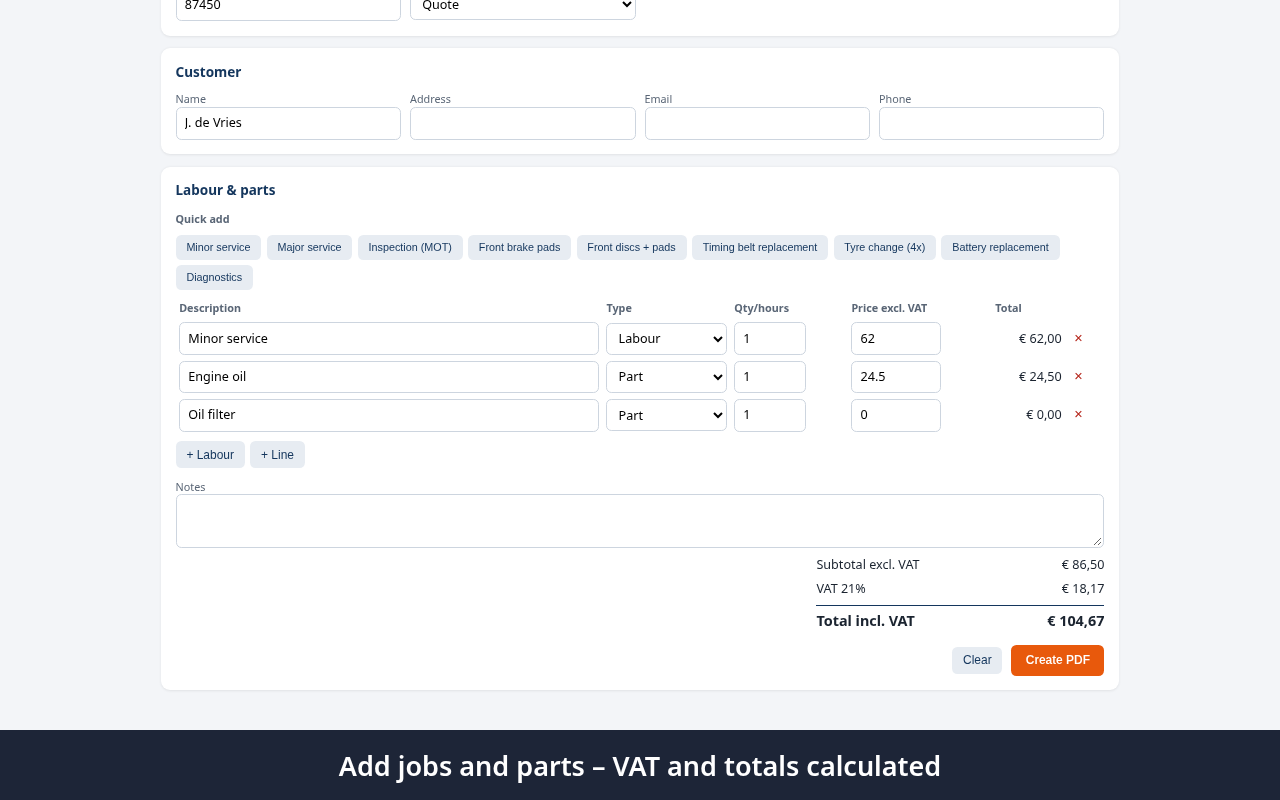The height and width of the screenshot is (800, 1280).
Task: Add Inspection (MOT) via quick add
Action: click(410, 247)
